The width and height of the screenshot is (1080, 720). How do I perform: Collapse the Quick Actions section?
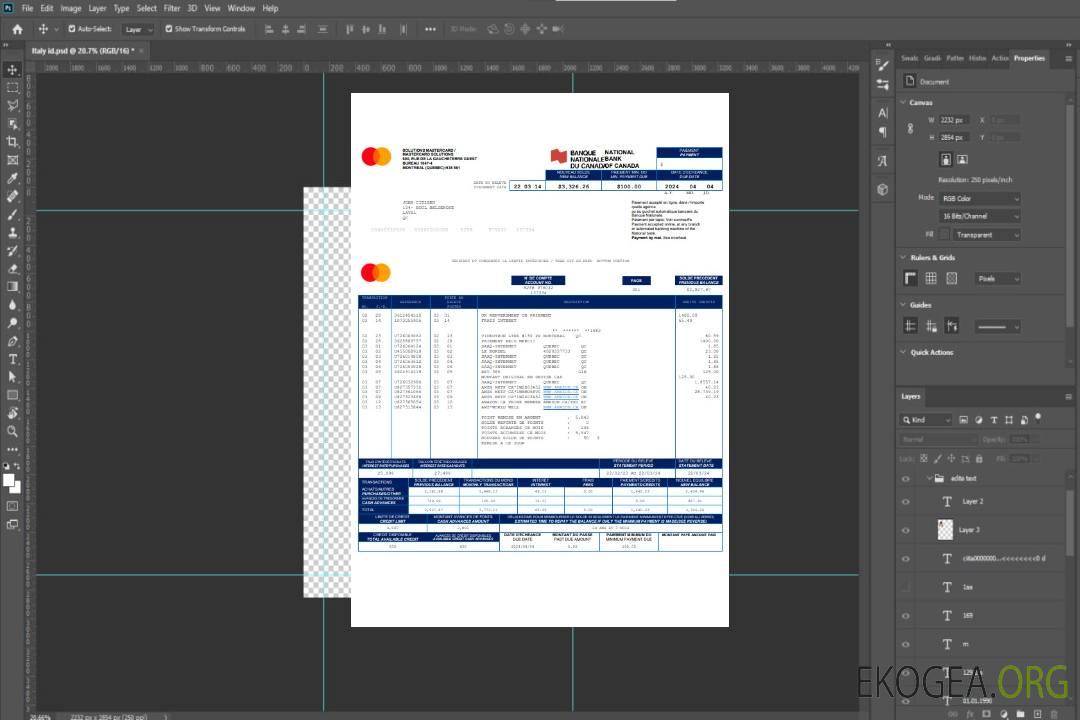903,352
